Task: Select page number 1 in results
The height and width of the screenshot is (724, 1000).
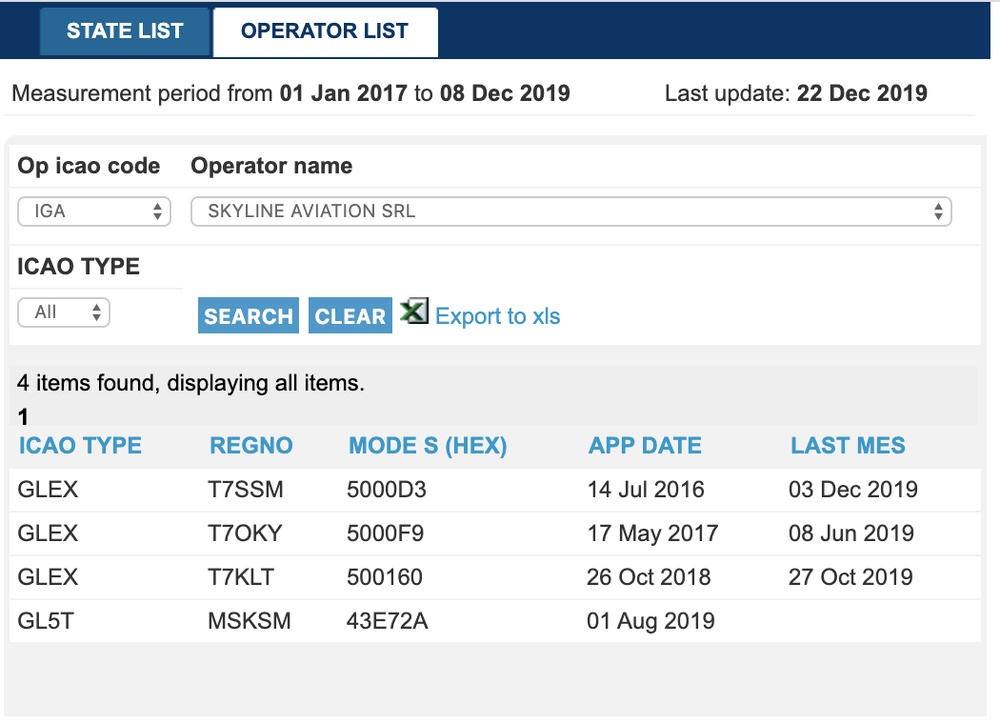Action: [23, 417]
